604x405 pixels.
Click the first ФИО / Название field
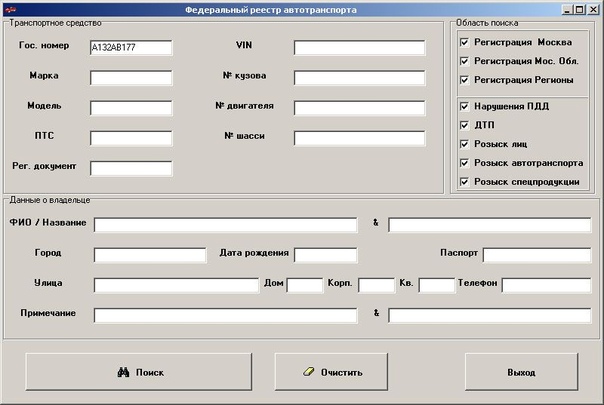coord(225,225)
